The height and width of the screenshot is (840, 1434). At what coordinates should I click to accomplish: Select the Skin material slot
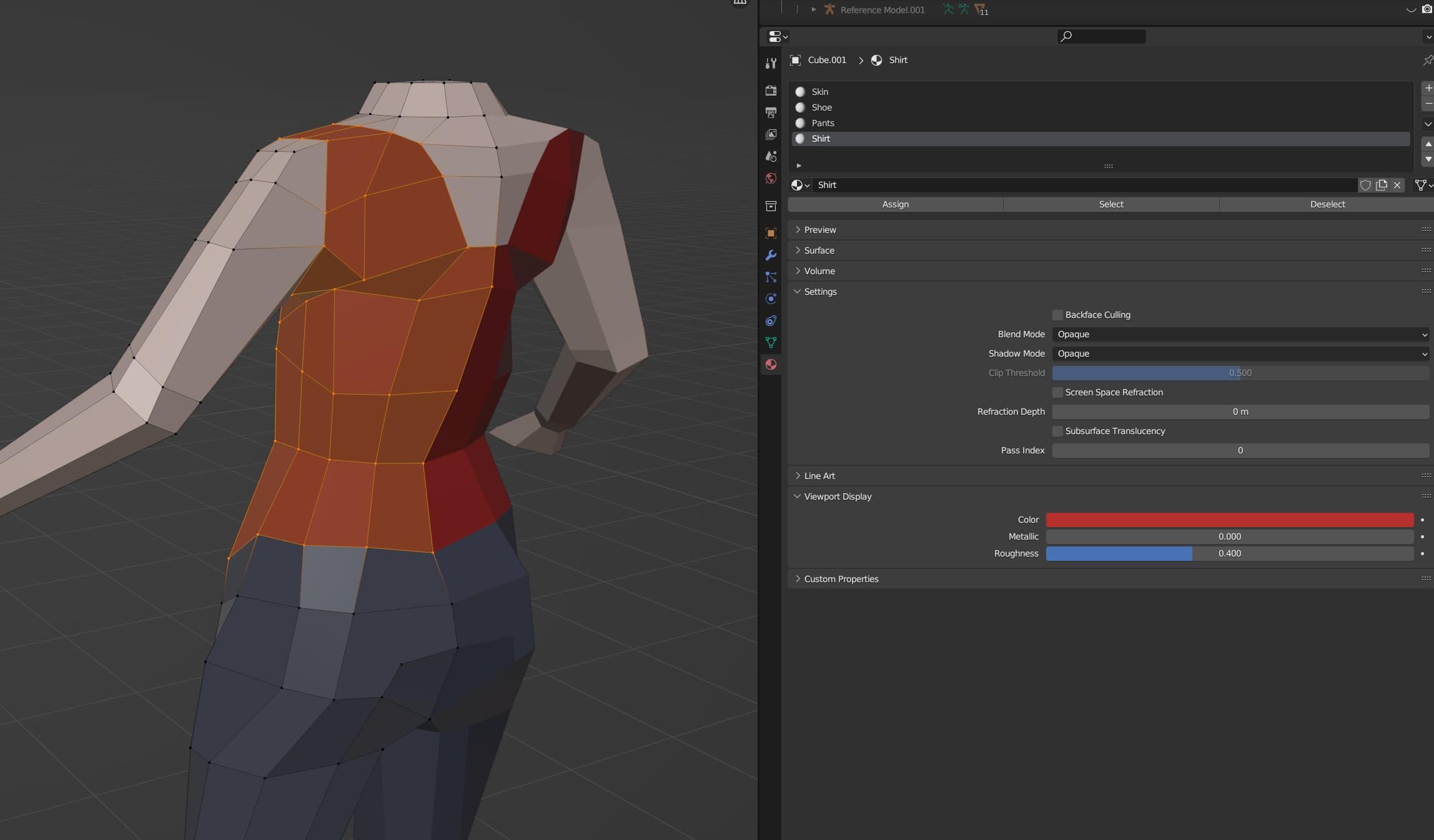(1100, 92)
